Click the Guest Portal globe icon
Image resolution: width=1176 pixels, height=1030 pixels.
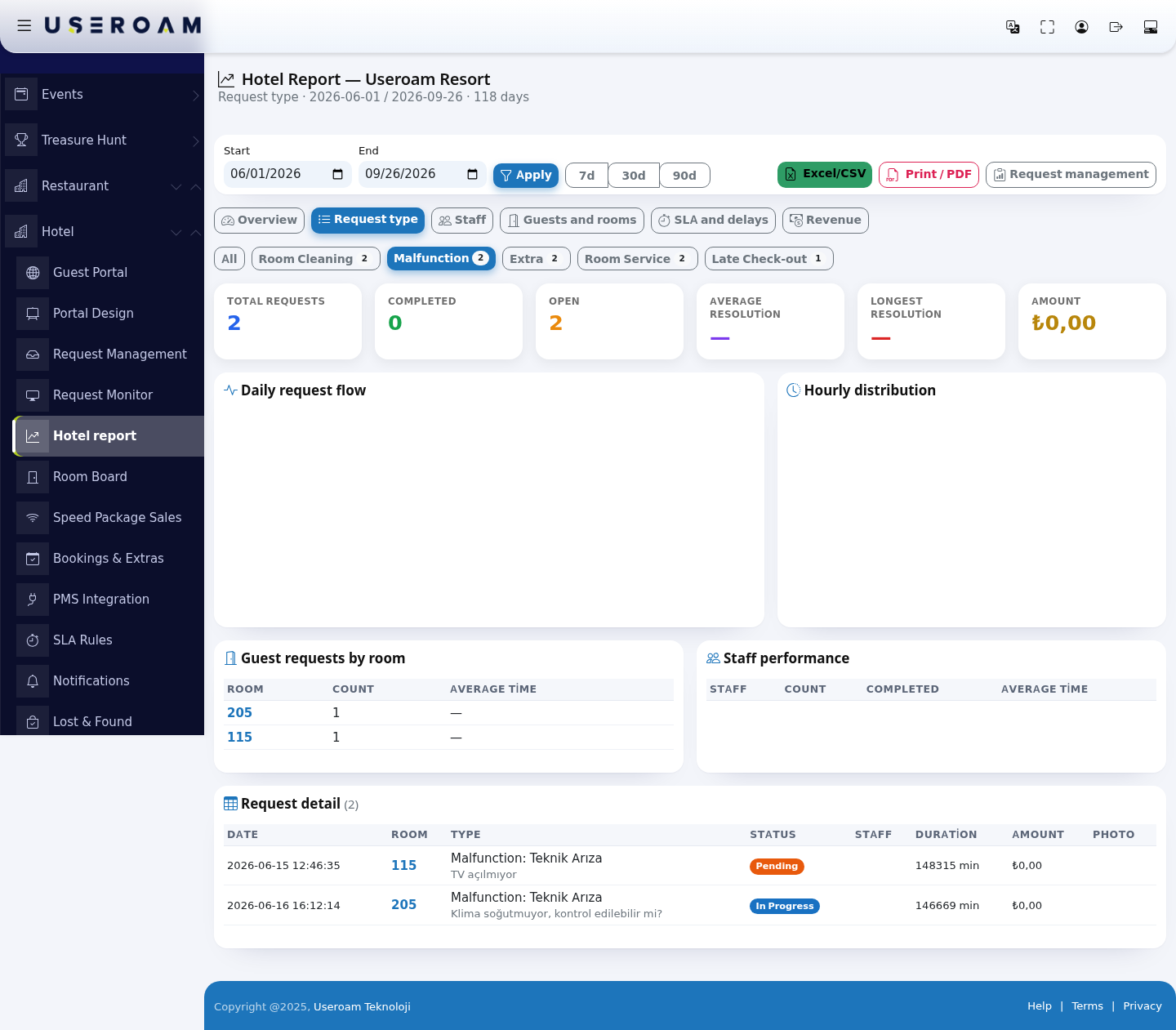(x=33, y=273)
